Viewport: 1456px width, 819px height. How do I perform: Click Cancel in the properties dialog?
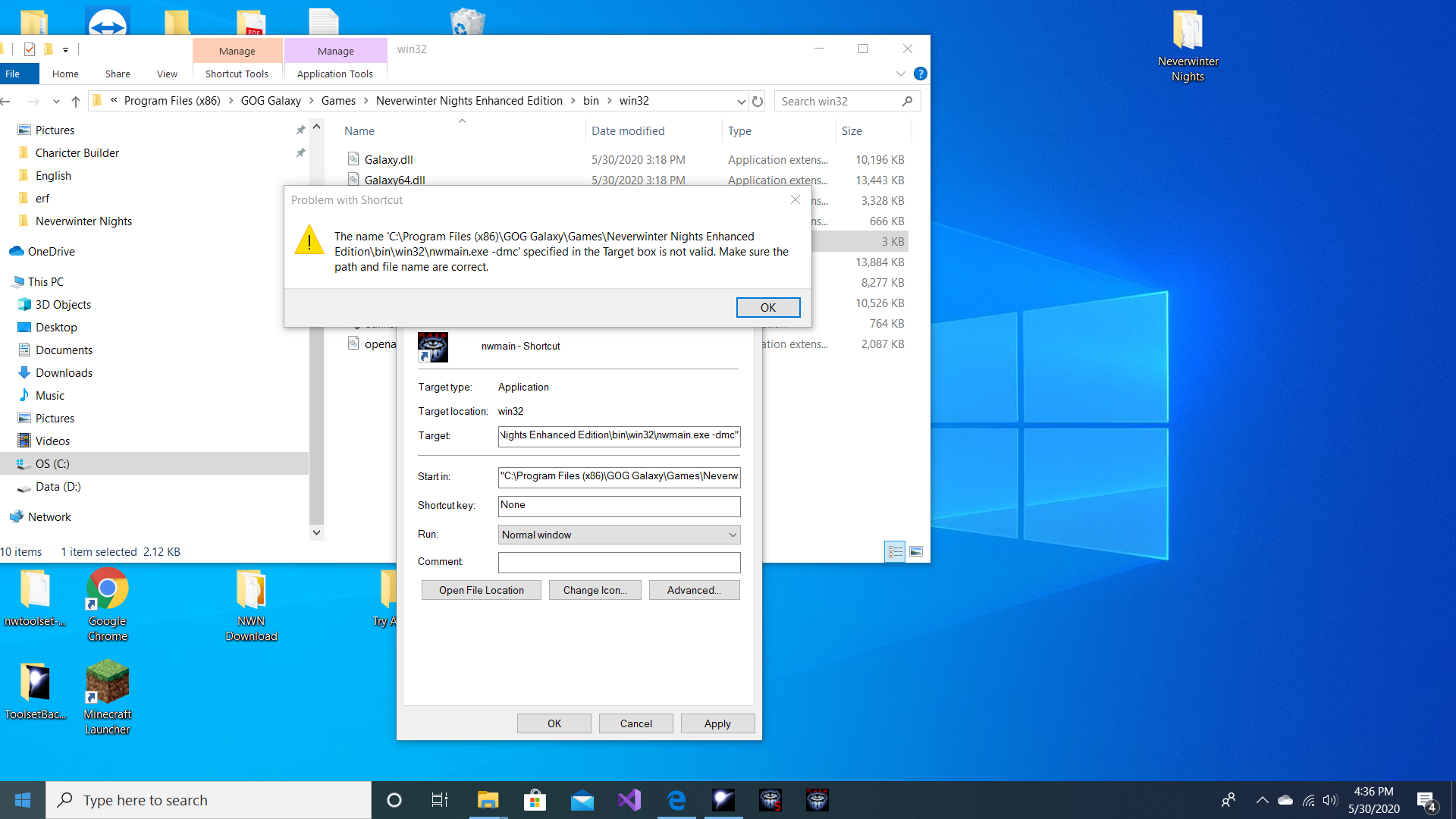tap(635, 723)
